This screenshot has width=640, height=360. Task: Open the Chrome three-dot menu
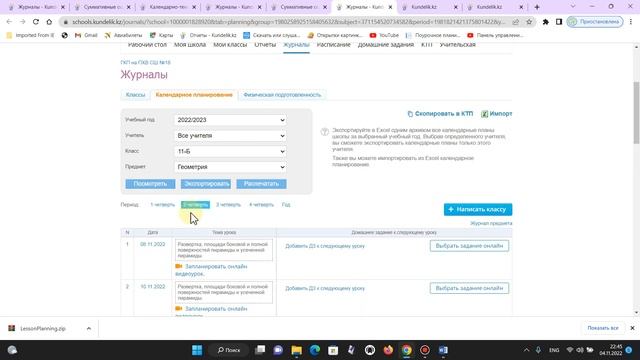631,22
